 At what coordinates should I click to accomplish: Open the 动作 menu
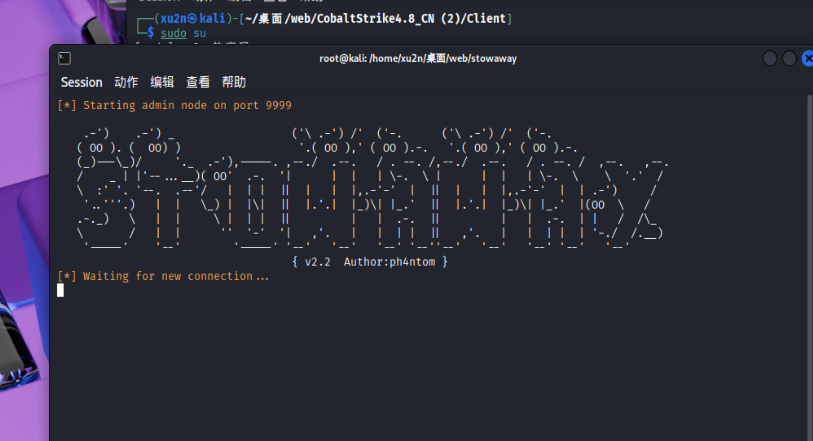tap(126, 82)
